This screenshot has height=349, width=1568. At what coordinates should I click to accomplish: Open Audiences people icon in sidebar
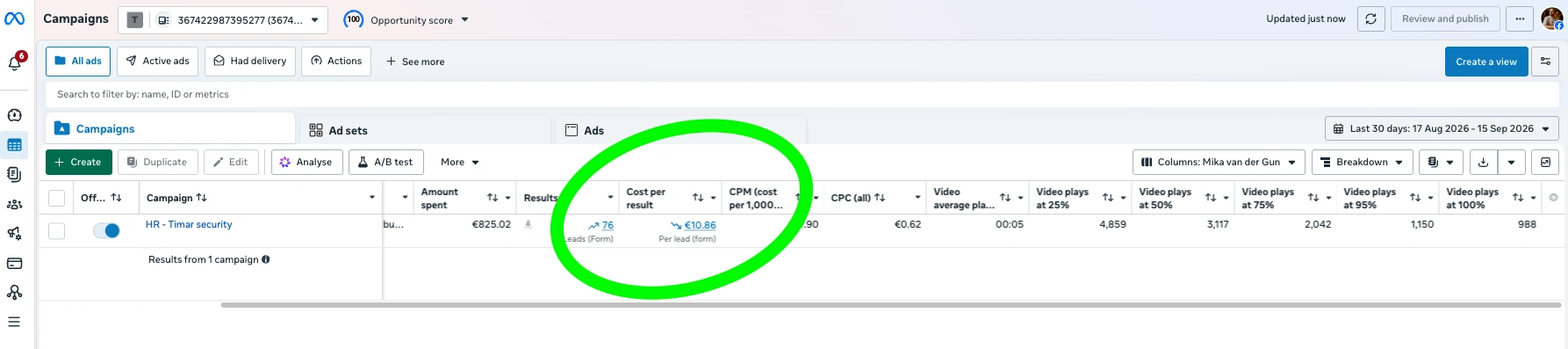[x=14, y=204]
